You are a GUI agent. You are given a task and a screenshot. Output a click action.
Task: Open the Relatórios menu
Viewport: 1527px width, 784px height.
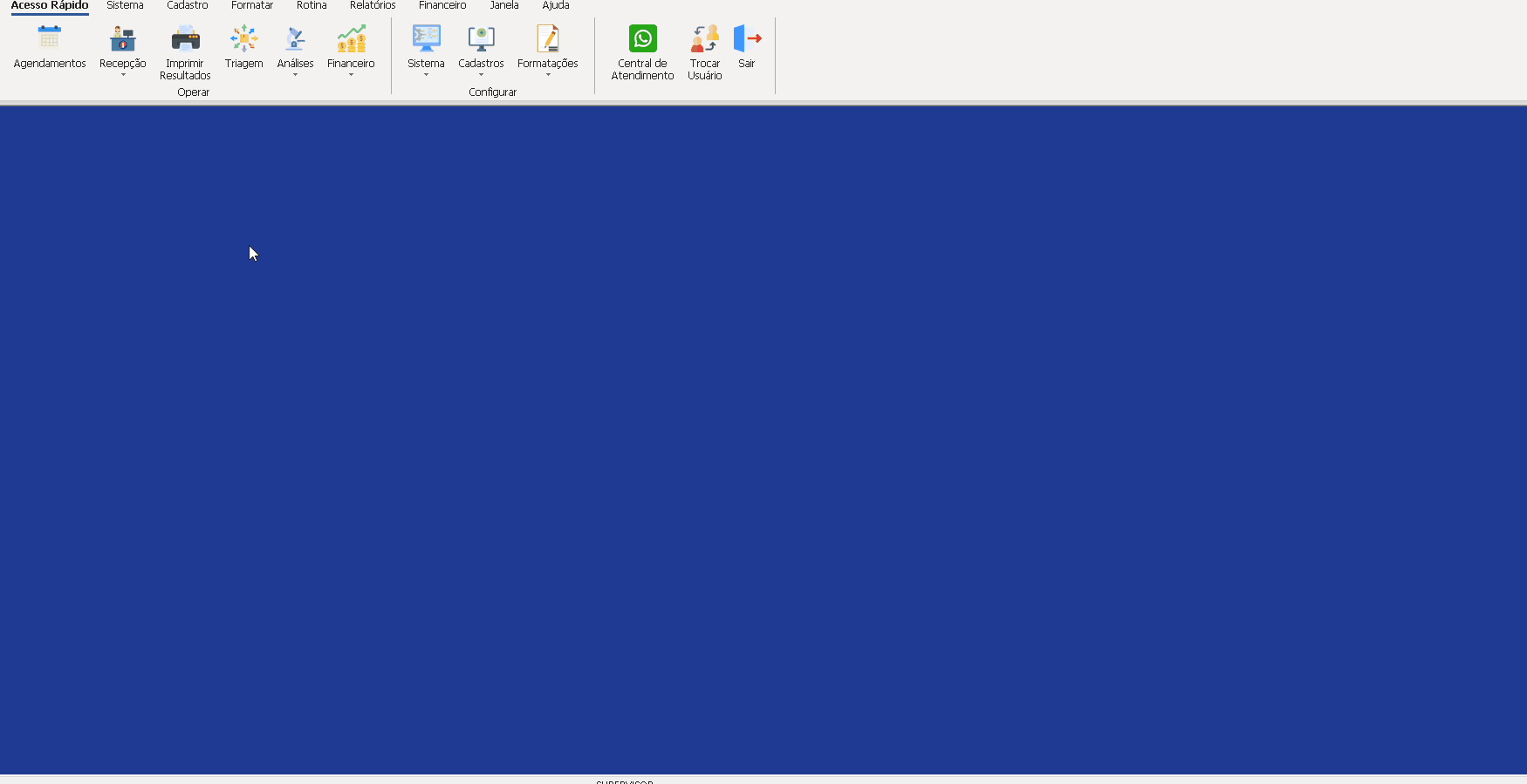click(x=373, y=5)
